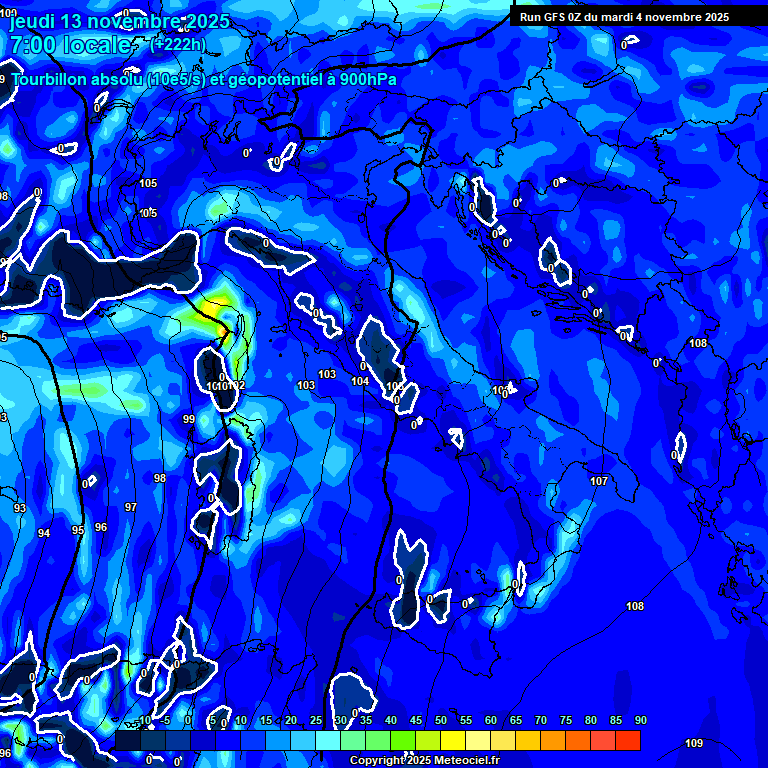Click the 107 geopotential contour label
768x768 pixels.
[x=599, y=482]
